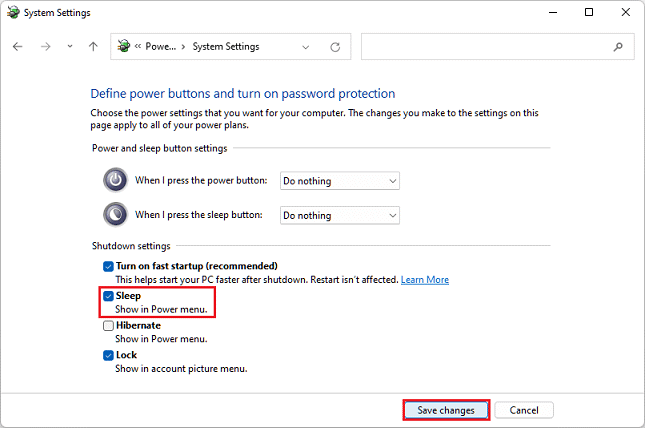The width and height of the screenshot is (645, 428).
Task: Enable the Hibernate checkbox
Action: pyautogui.click(x=108, y=326)
